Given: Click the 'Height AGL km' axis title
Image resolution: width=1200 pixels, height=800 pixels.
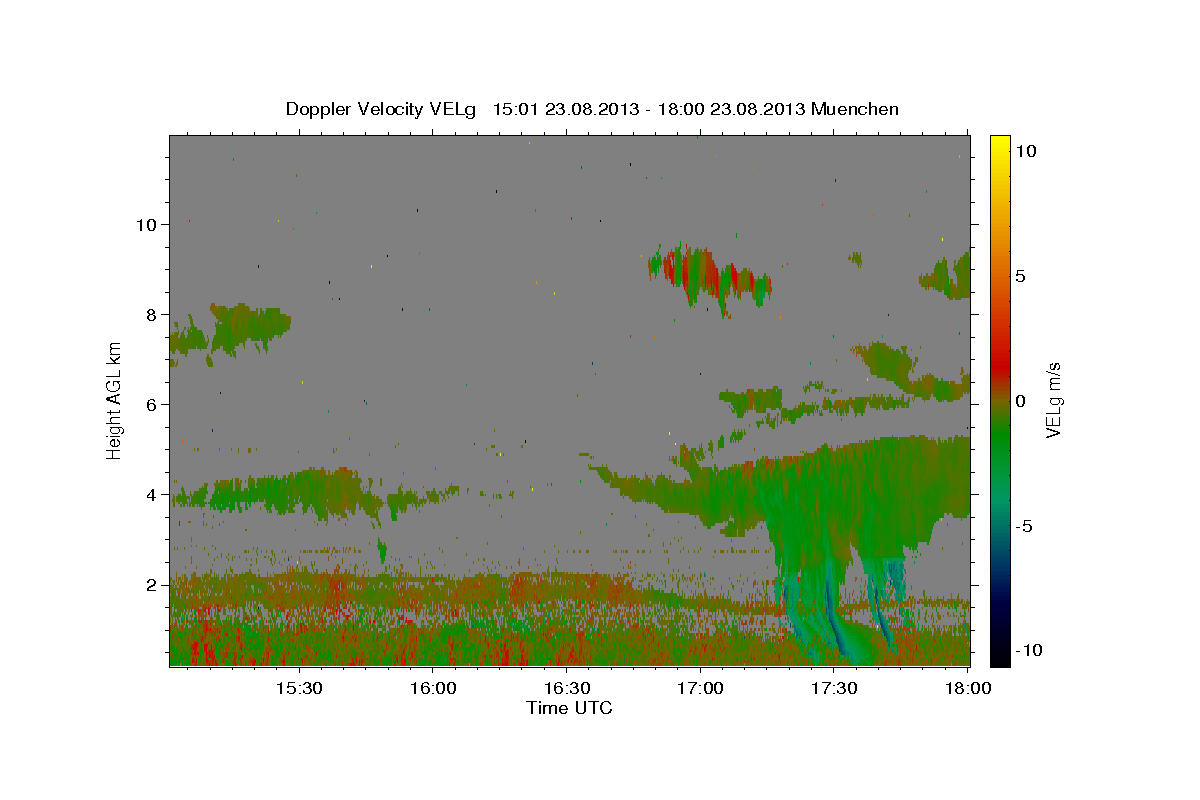Looking at the screenshot, I should pyautogui.click(x=115, y=400).
